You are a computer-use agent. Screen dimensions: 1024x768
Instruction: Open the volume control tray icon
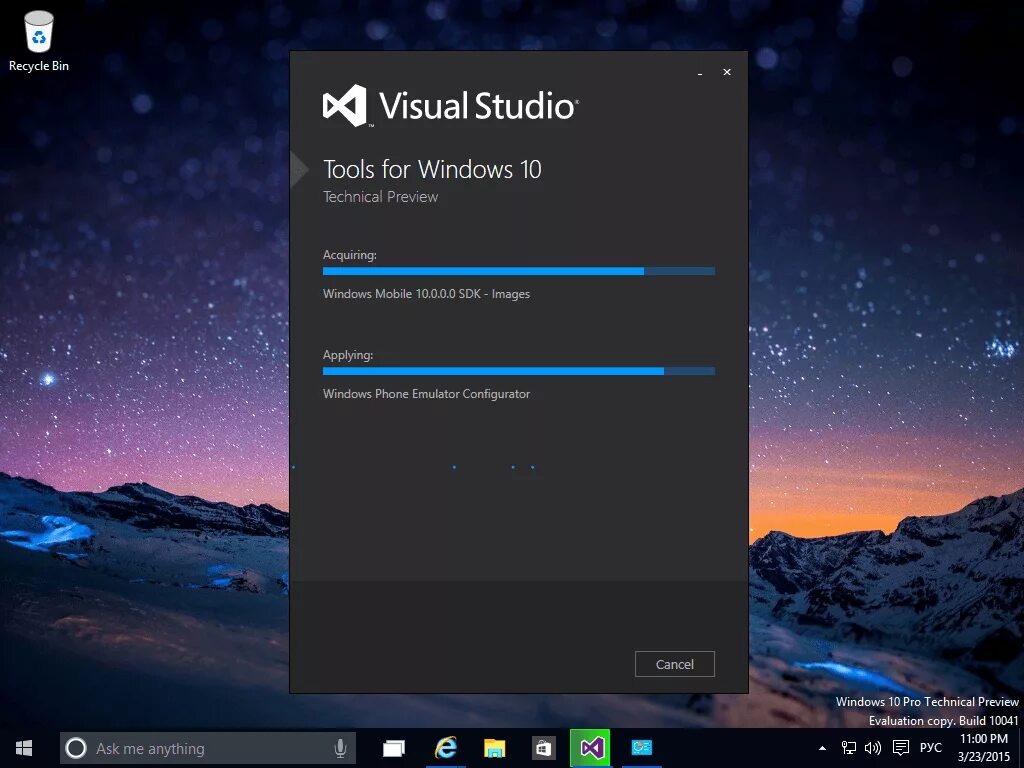[872, 748]
